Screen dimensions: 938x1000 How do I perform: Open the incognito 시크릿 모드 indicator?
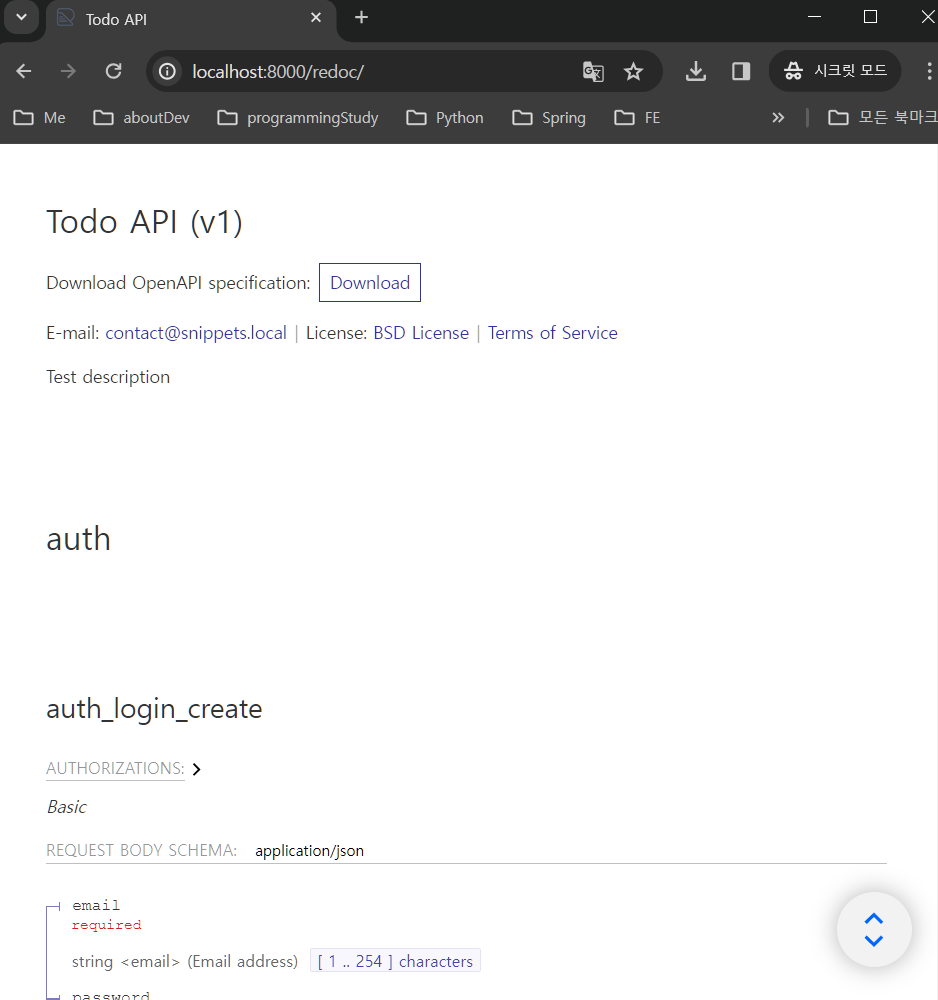(x=835, y=71)
